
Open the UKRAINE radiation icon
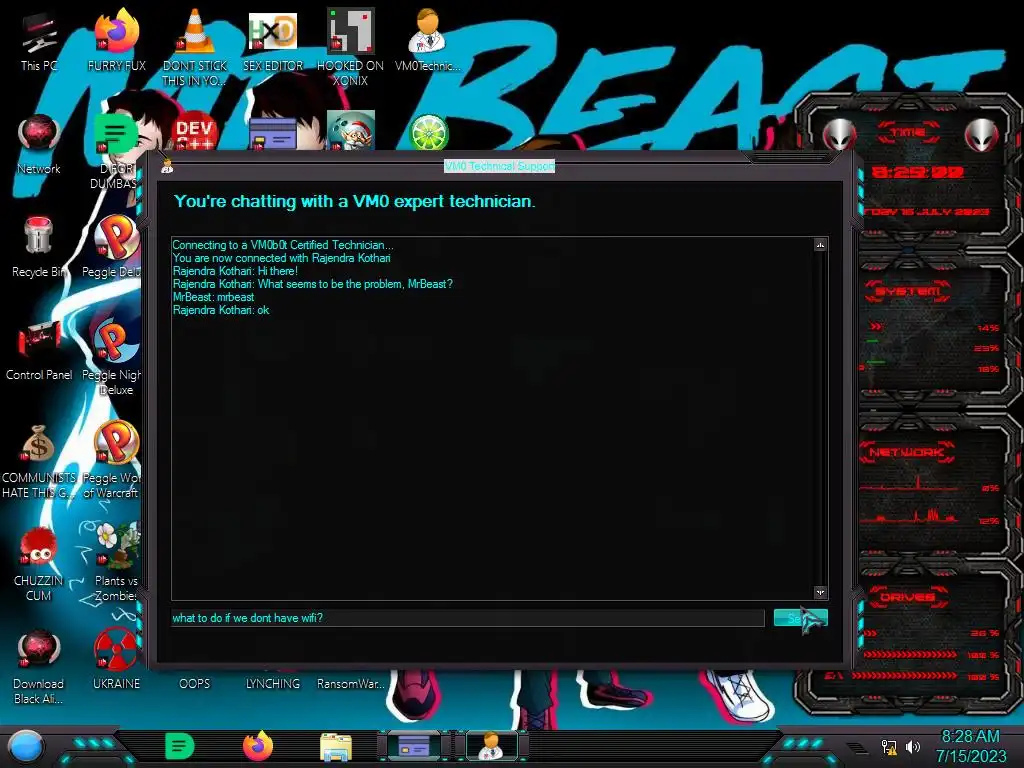[116, 660]
